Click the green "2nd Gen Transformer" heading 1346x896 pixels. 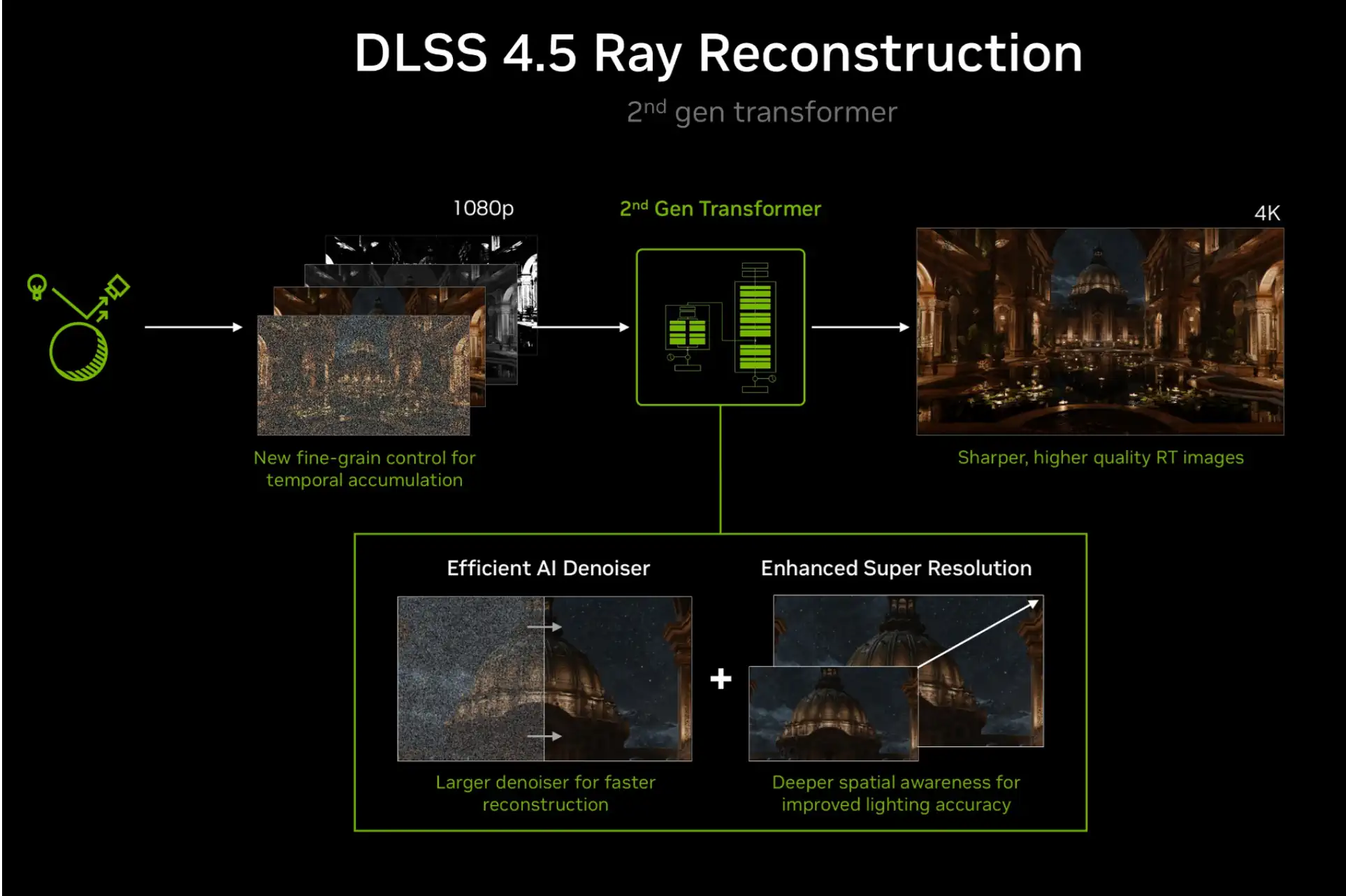[721, 208]
